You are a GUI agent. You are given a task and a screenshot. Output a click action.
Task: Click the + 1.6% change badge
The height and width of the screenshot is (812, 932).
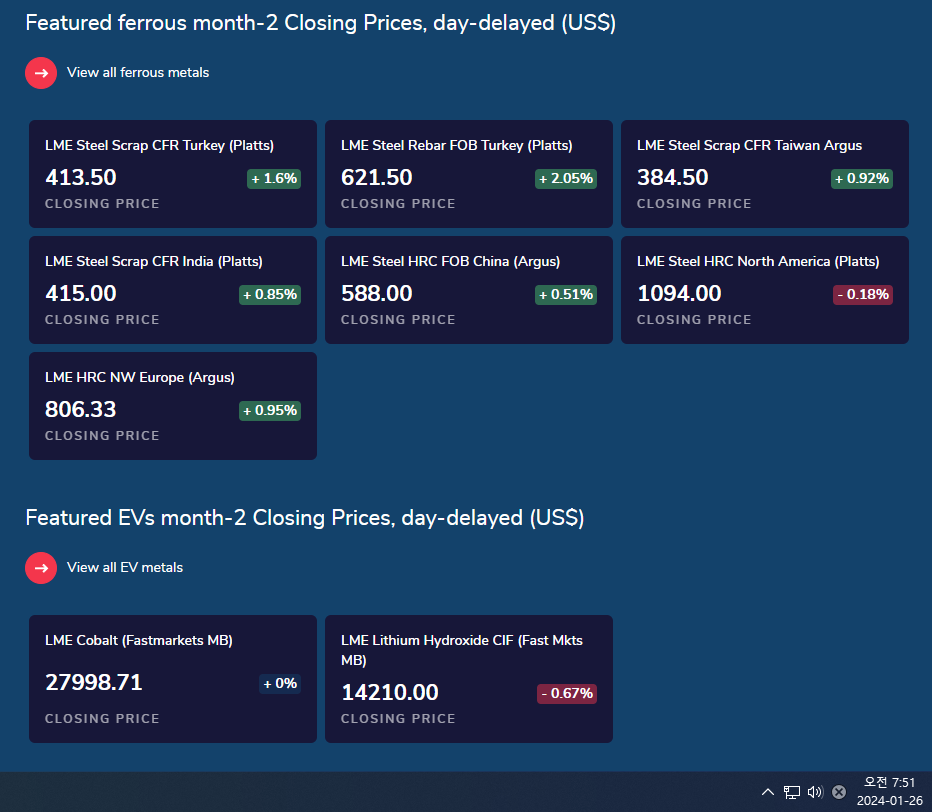(x=274, y=178)
